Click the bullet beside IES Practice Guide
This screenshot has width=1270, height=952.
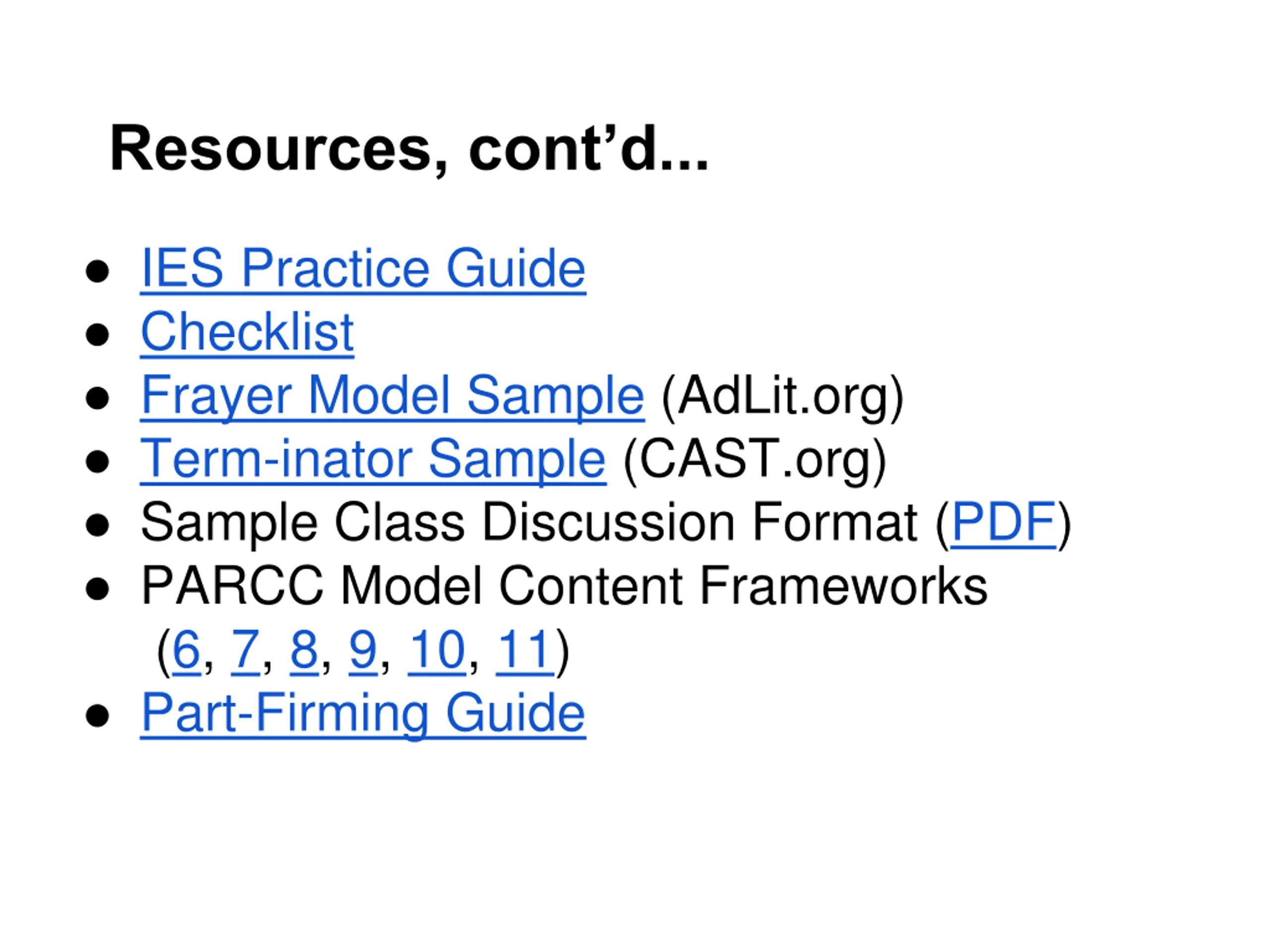tap(97, 271)
